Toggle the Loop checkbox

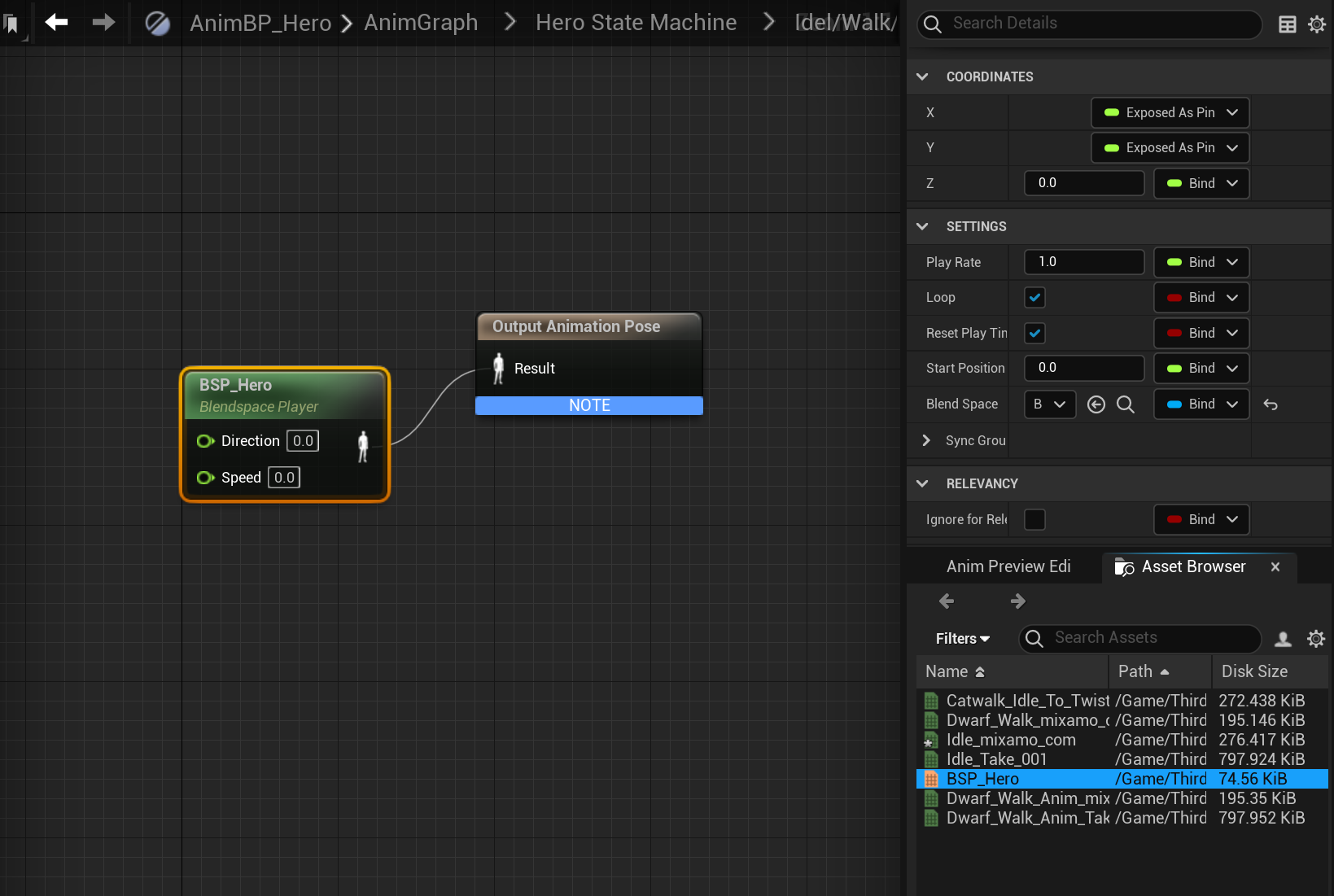(x=1034, y=298)
